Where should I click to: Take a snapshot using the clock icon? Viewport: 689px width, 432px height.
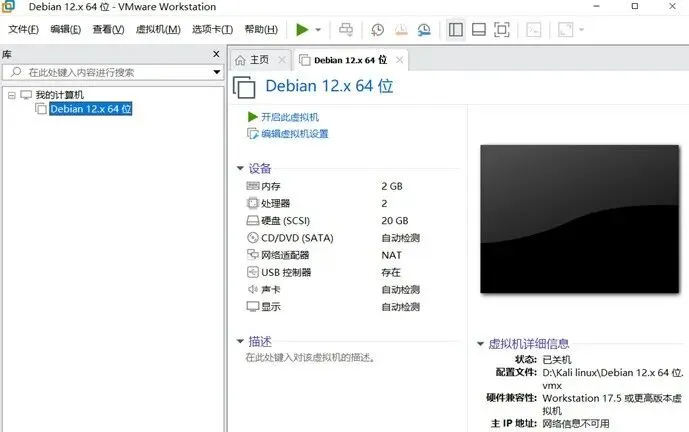(377, 29)
